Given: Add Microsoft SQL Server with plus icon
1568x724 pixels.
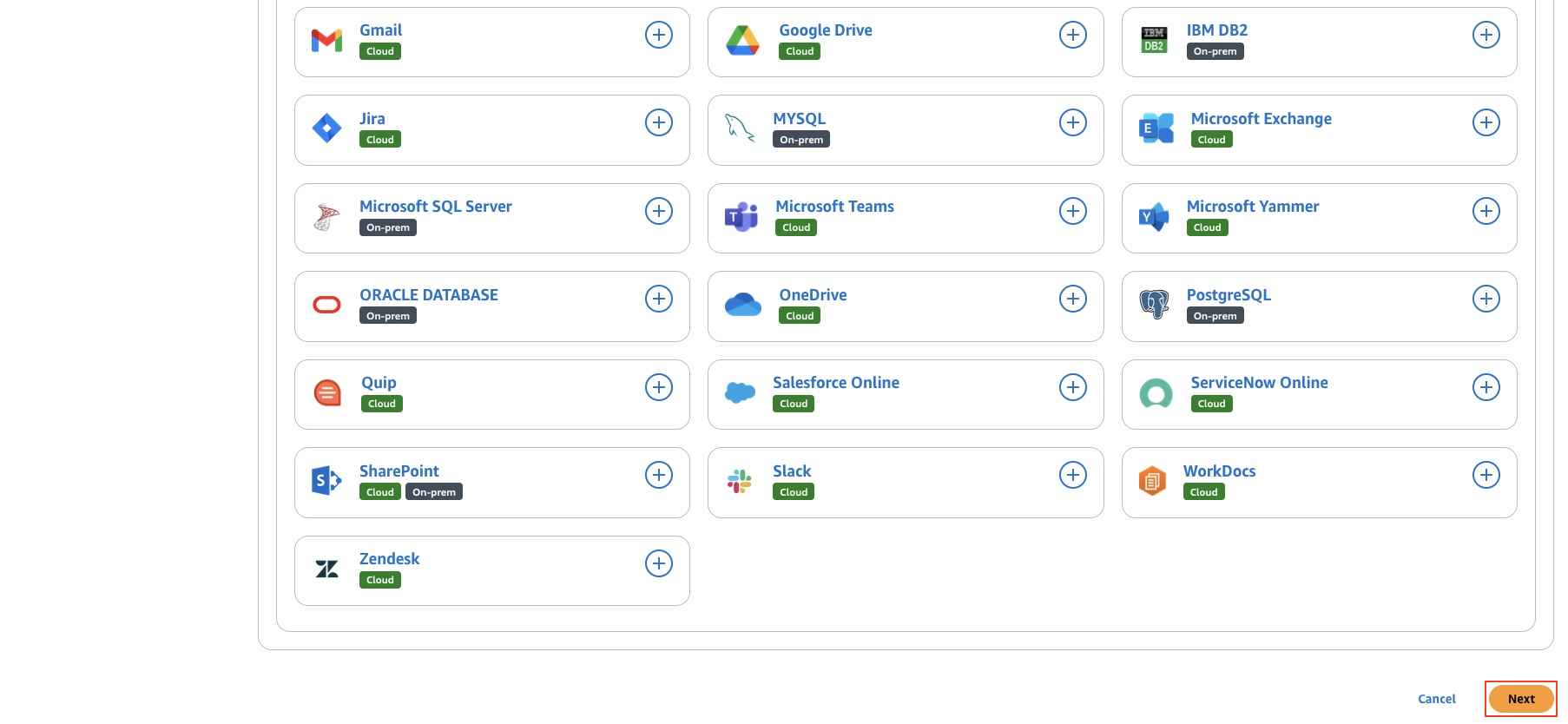Looking at the screenshot, I should 659,211.
